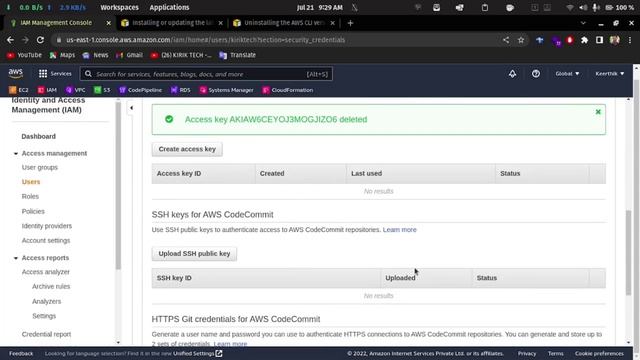This screenshot has width=640, height=360.
Task: Open Maps bookmark
Action: 62,55
